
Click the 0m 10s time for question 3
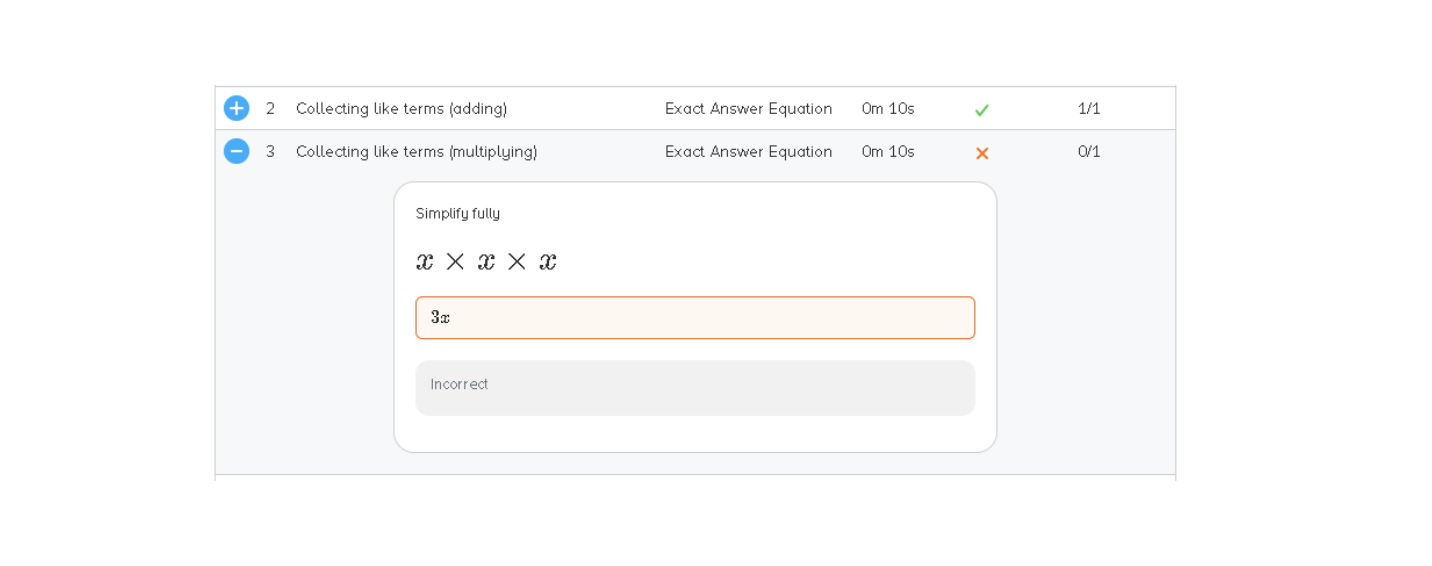coord(888,152)
